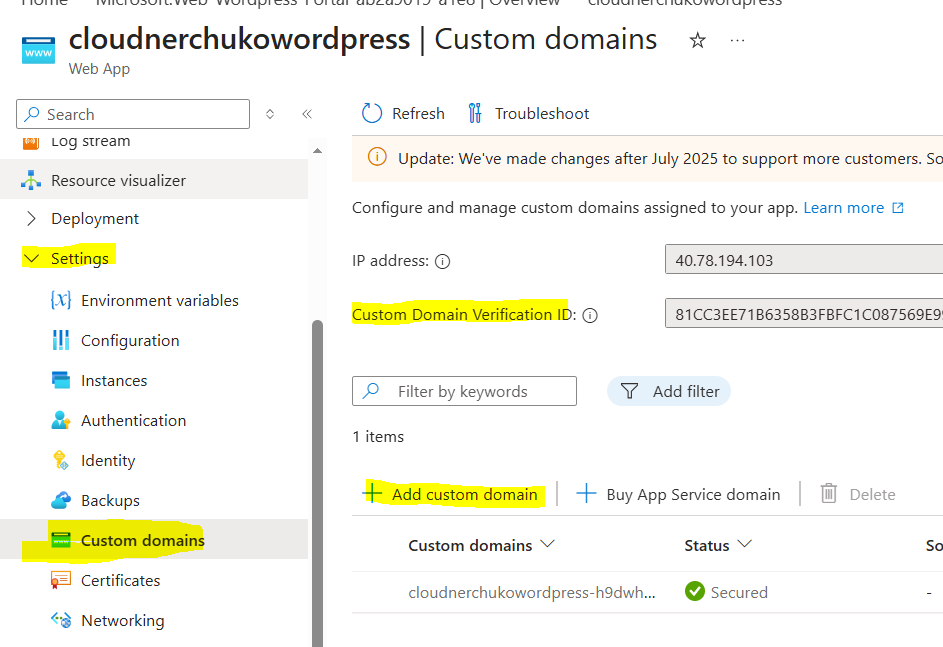Screen dimensions: 943x647
Task: Click the update notice info icon
Action: (x=377, y=158)
